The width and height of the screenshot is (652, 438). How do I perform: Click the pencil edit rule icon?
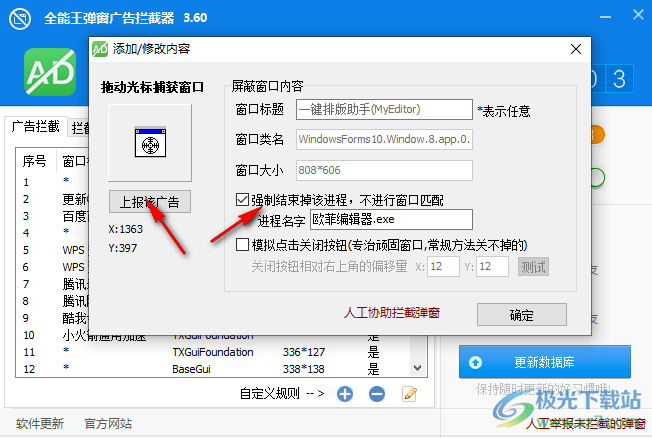point(410,393)
